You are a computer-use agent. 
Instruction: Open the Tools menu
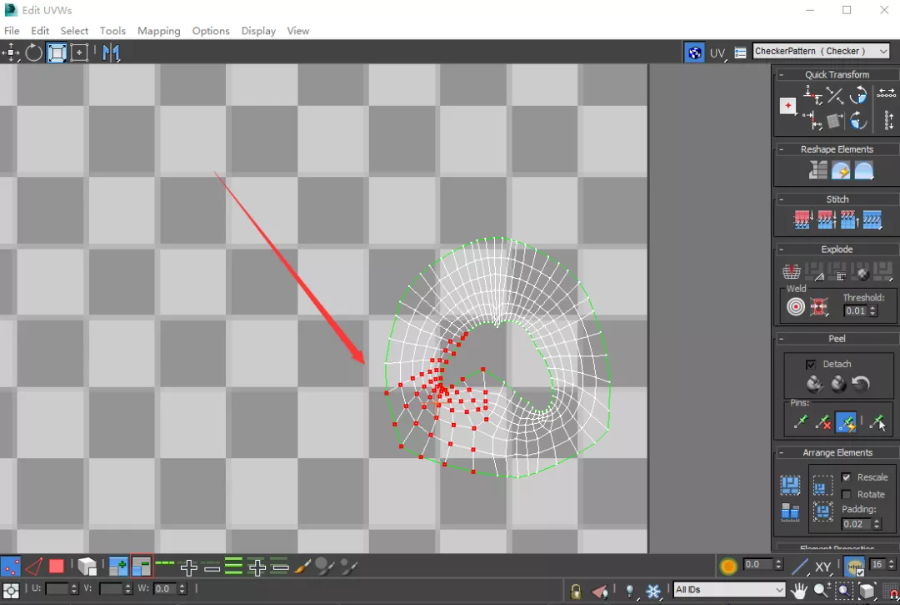(x=113, y=31)
